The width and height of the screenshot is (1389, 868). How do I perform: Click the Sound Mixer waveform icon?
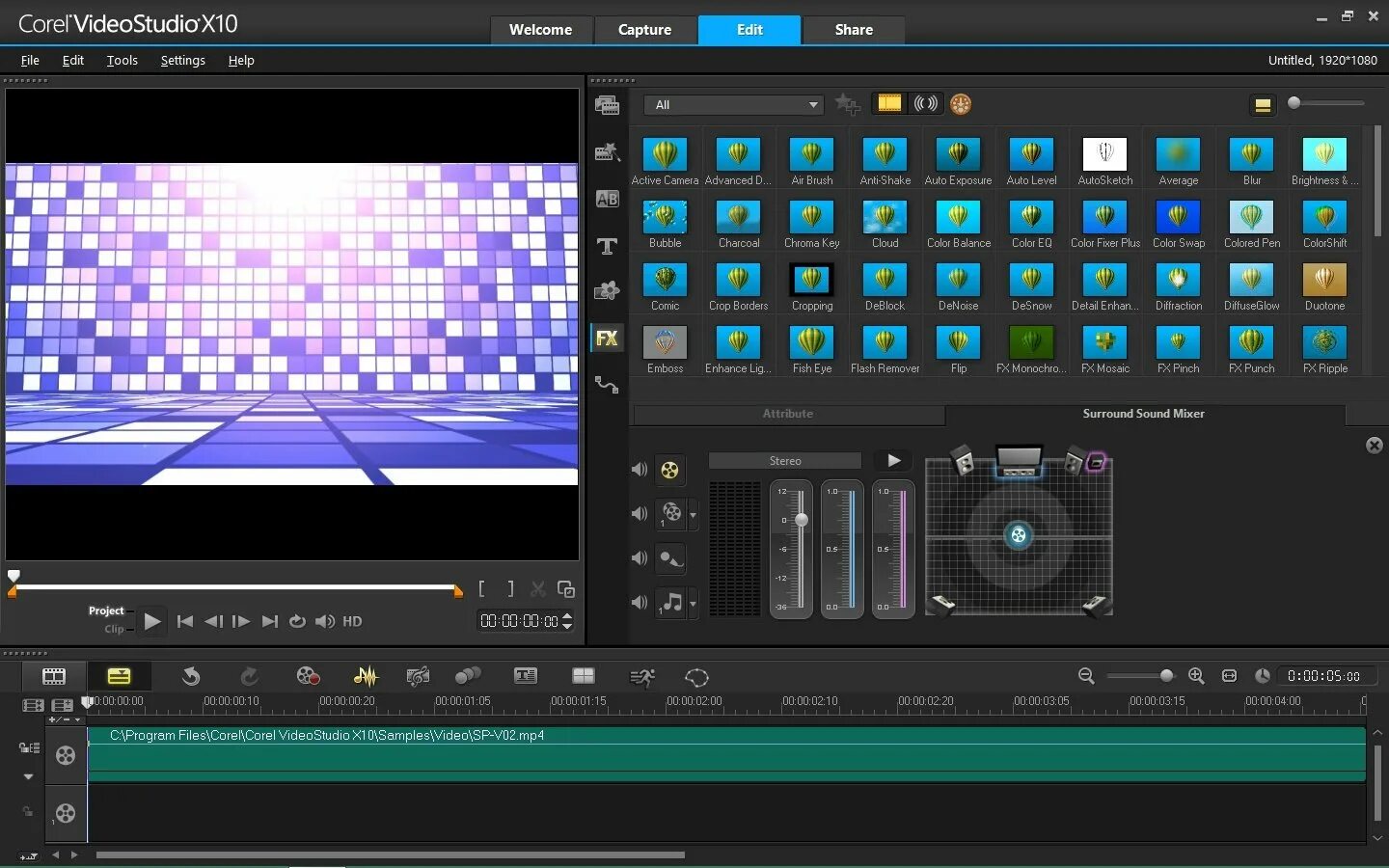click(366, 676)
